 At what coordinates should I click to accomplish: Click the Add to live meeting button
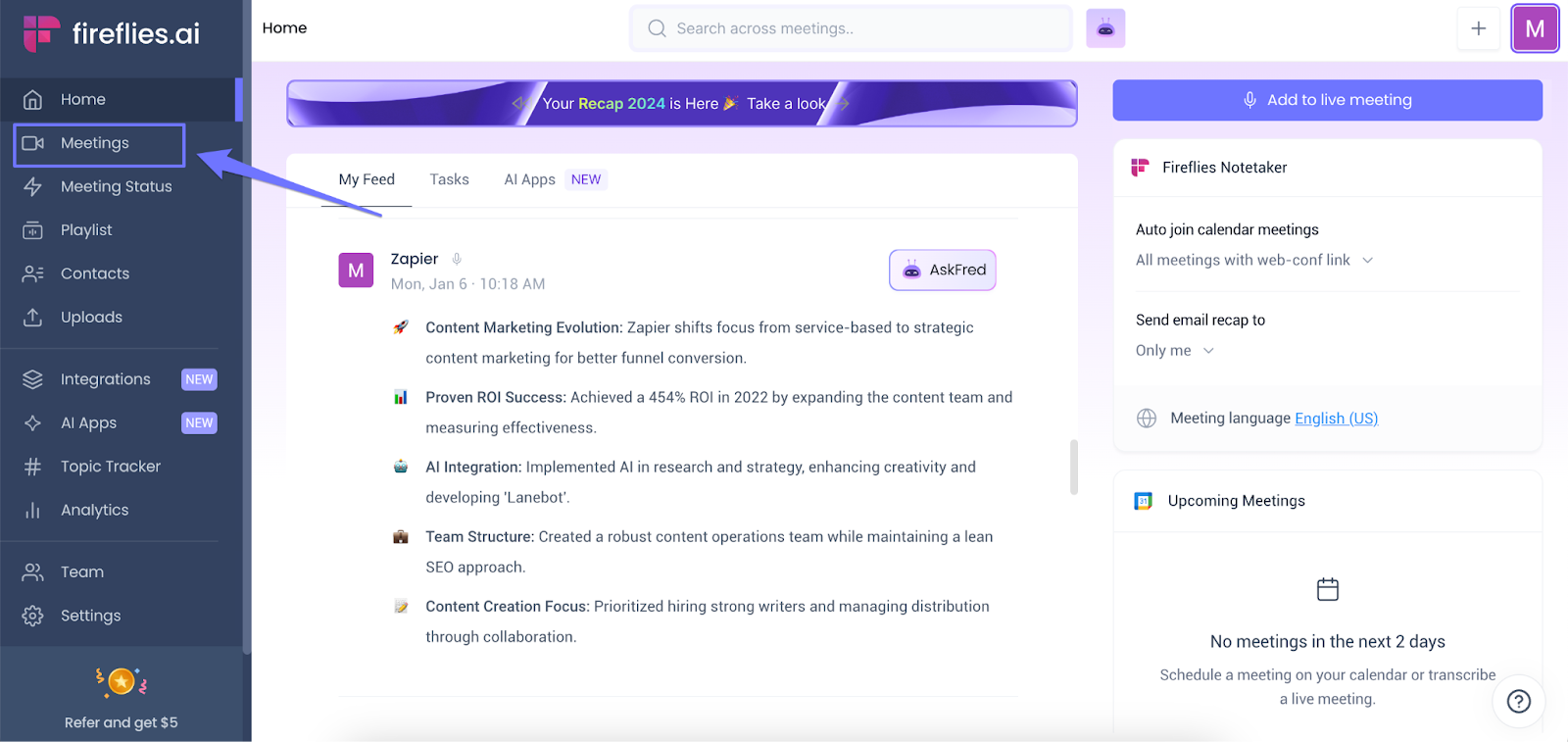click(1327, 100)
